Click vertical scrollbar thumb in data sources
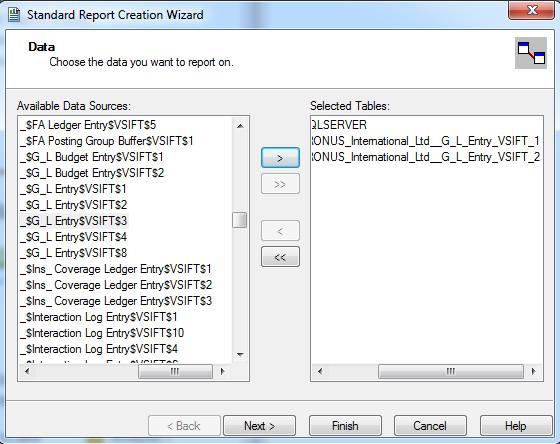Image resolution: width=560 pixels, height=444 pixels. pyautogui.click(x=239, y=220)
